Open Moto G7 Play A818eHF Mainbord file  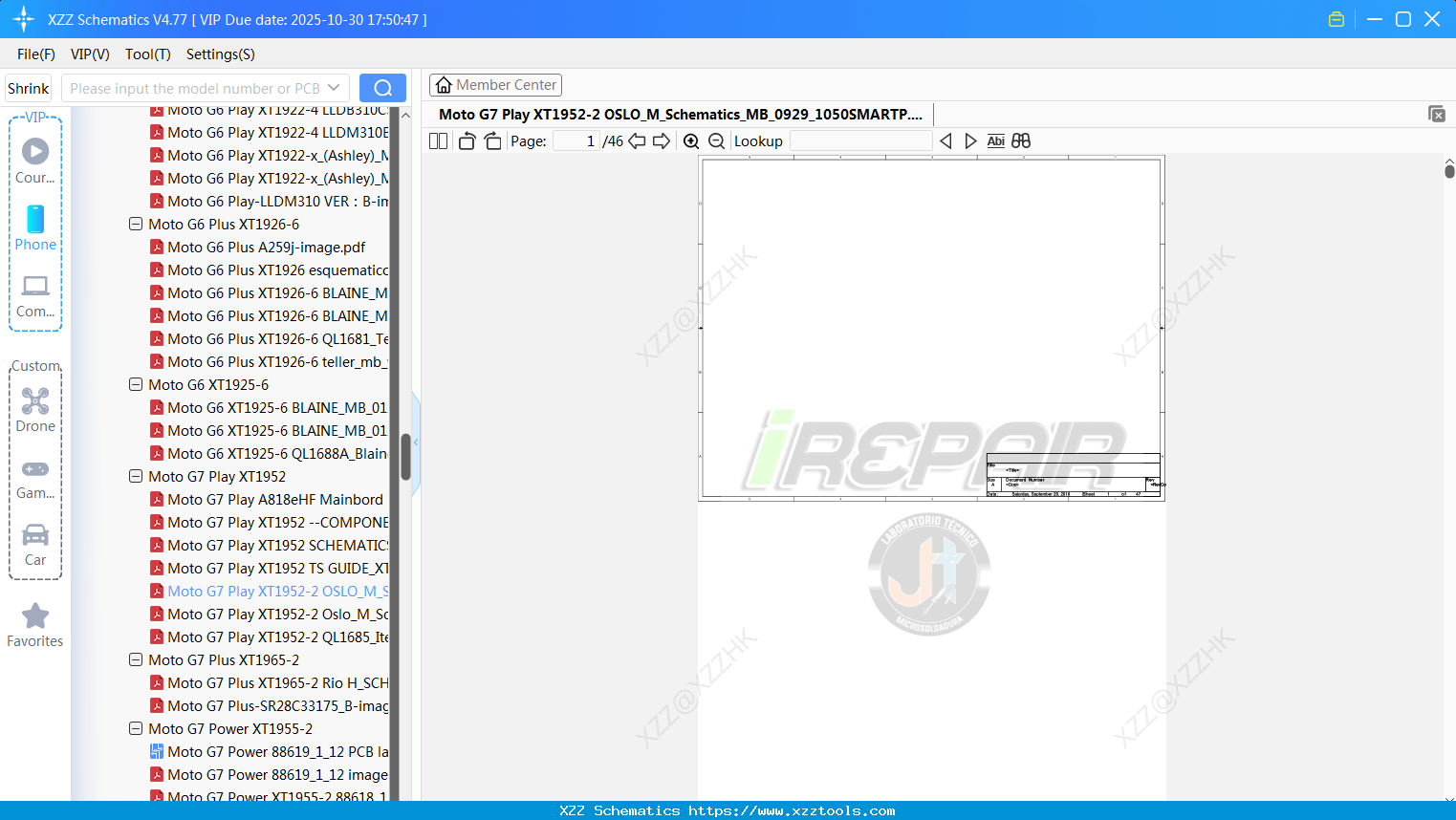point(267,500)
